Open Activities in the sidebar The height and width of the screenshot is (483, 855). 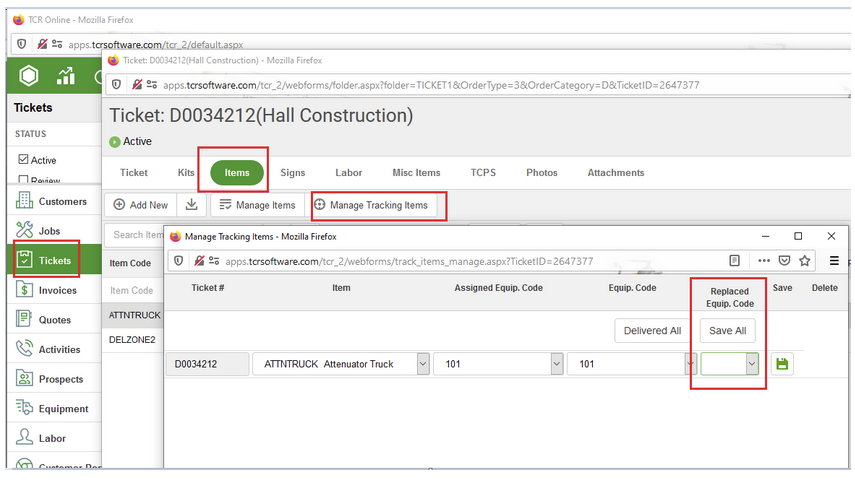(x=54, y=349)
